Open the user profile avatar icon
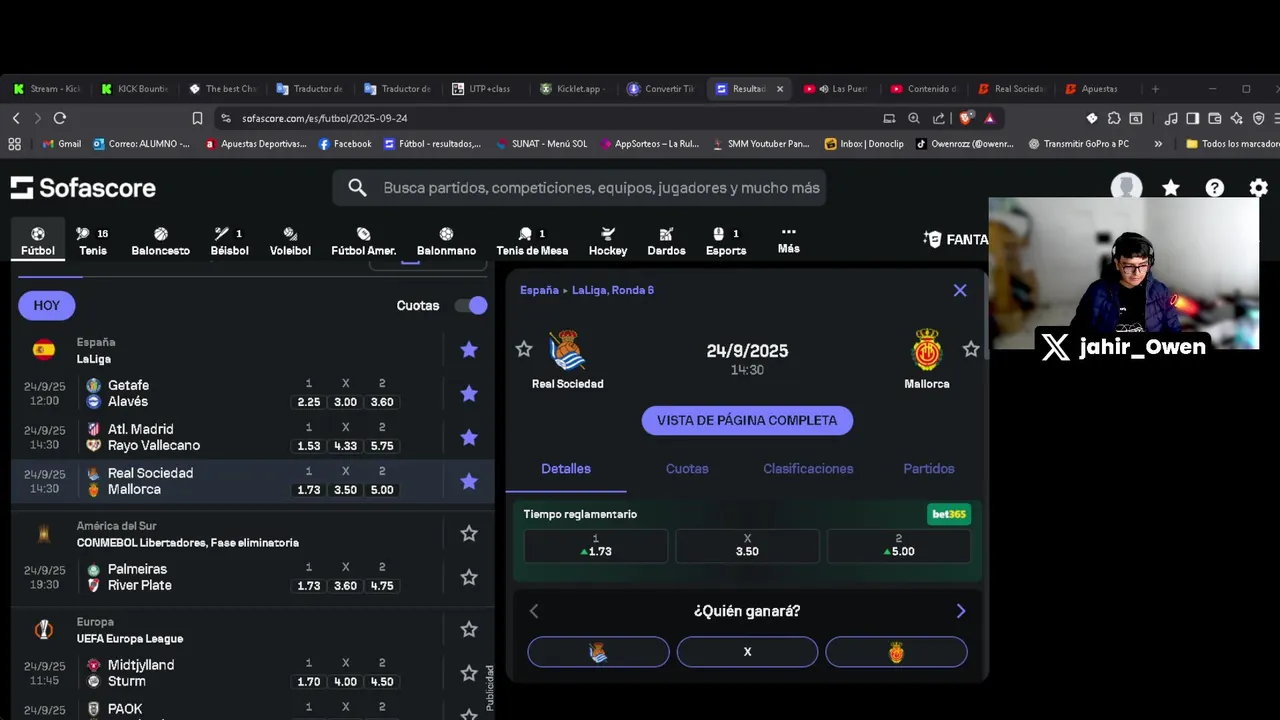This screenshot has width=1280, height=720. point(1127,187)
